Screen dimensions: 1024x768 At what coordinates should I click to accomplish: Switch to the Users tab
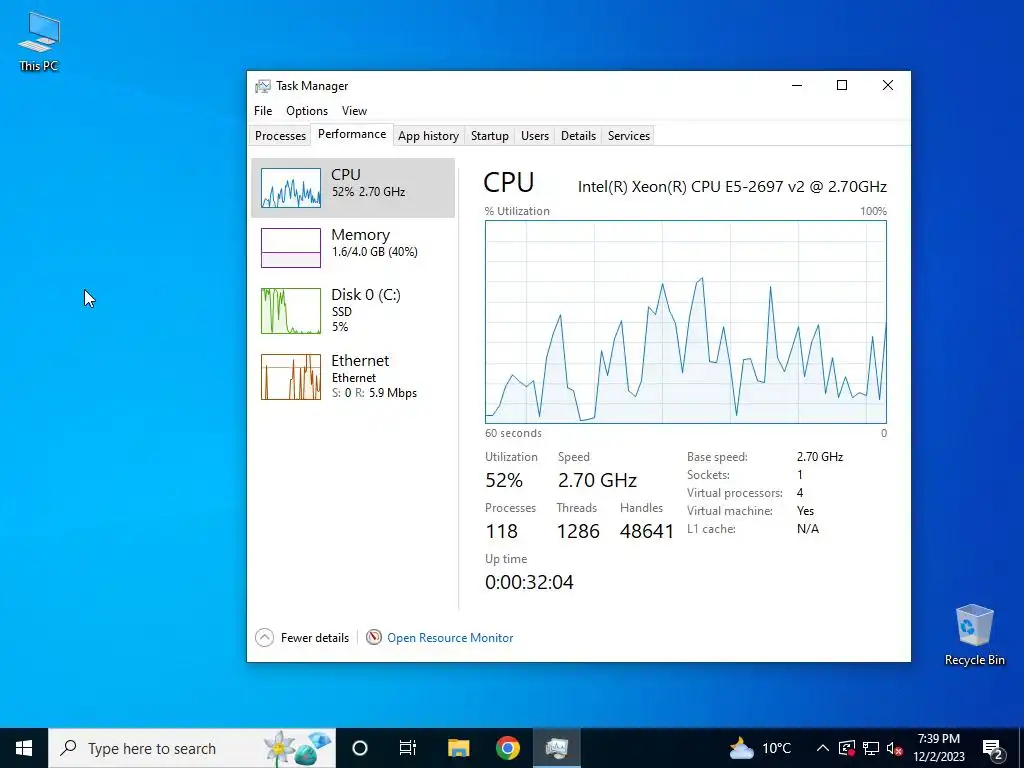(x=535, y=136)
